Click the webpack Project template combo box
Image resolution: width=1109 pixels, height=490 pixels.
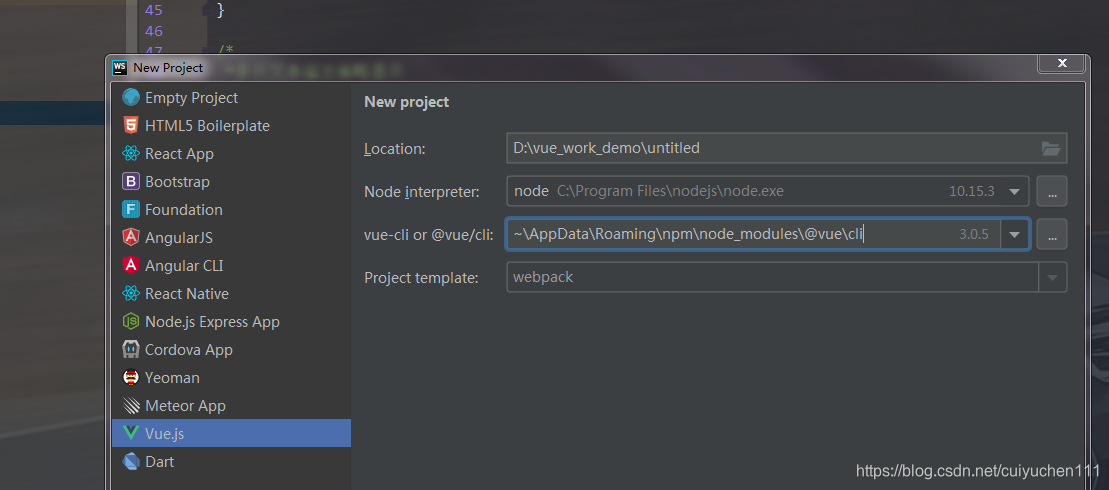click(x=786, y=277)
